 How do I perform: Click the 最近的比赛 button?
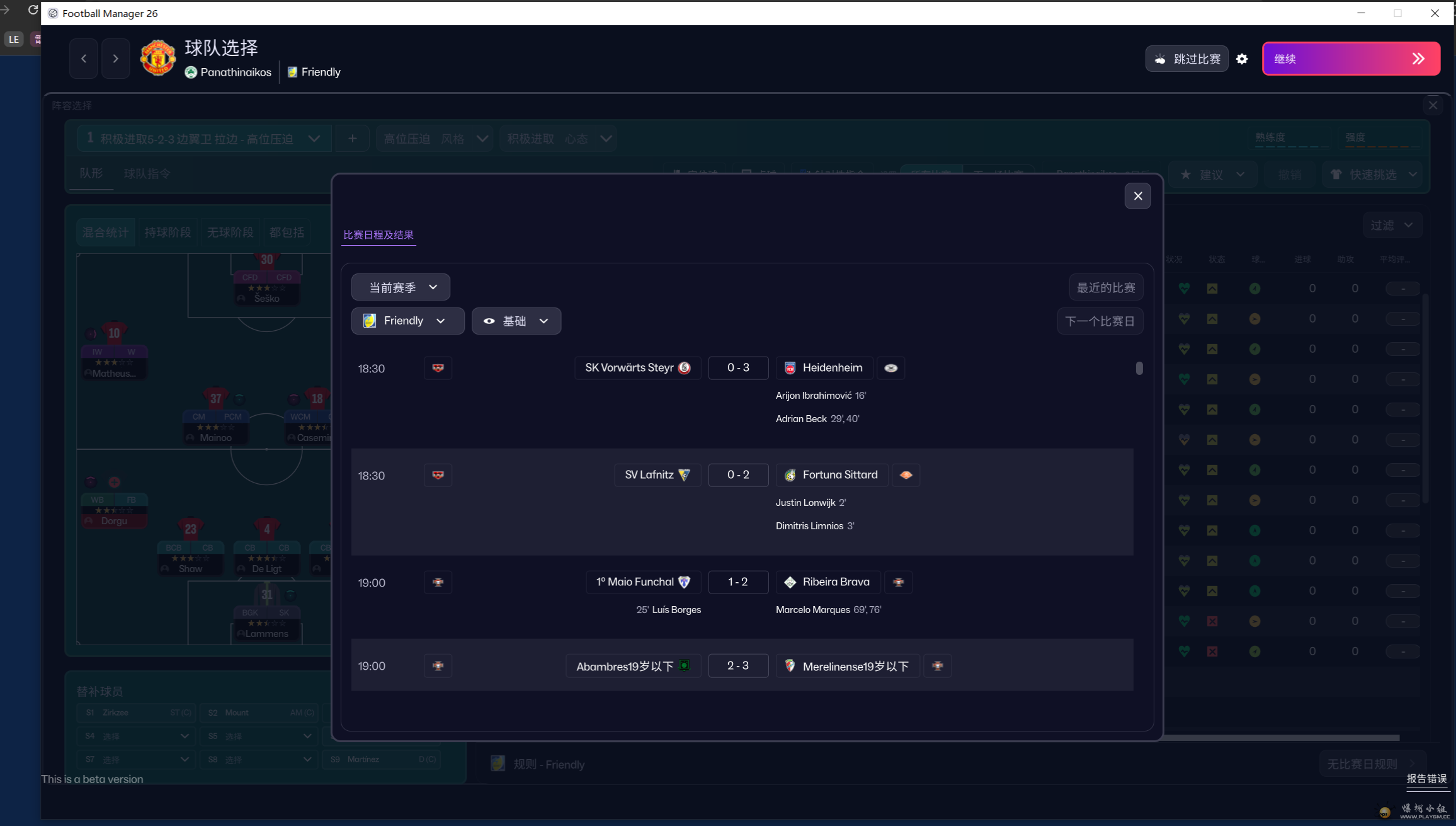point(1105,287)
